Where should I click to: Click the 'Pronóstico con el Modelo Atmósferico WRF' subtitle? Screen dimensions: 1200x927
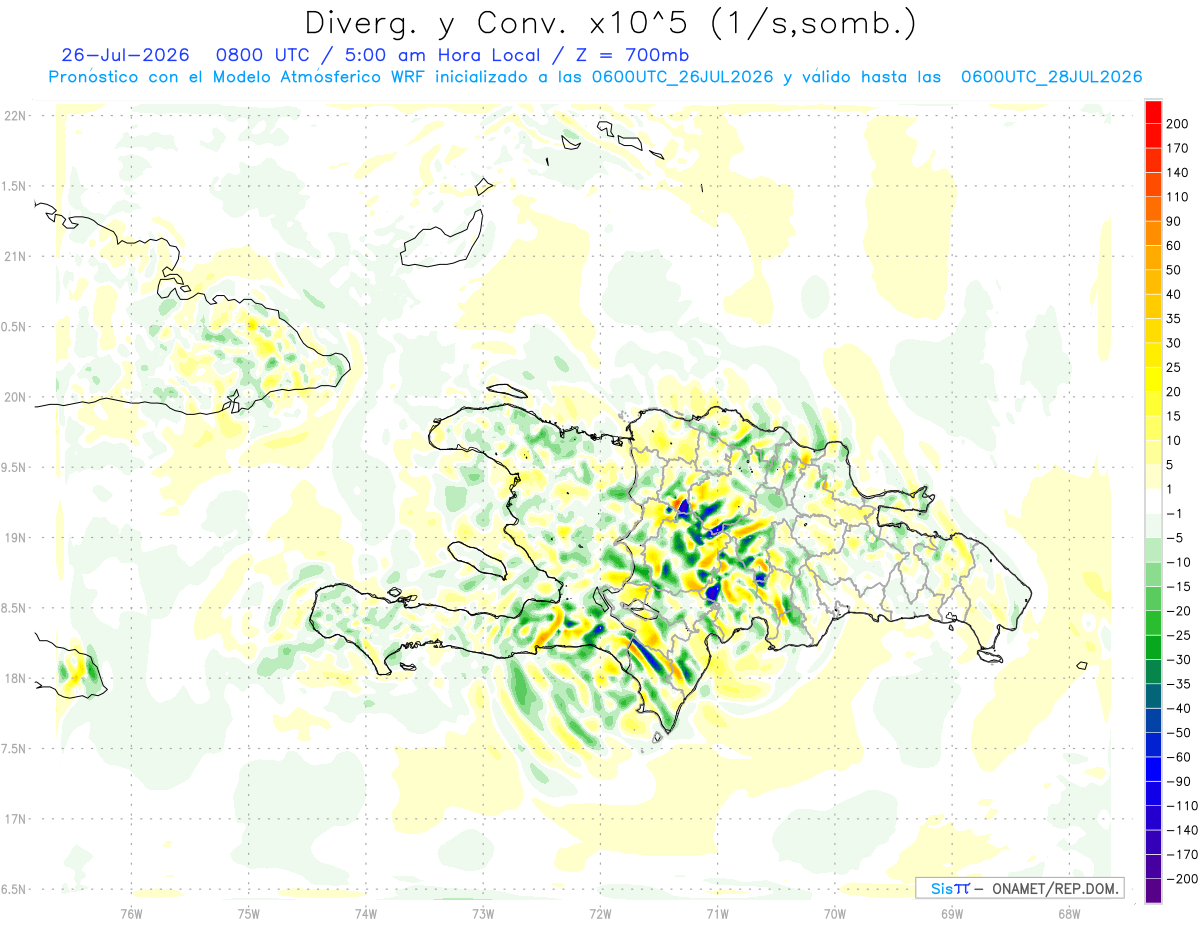point(237,77)
